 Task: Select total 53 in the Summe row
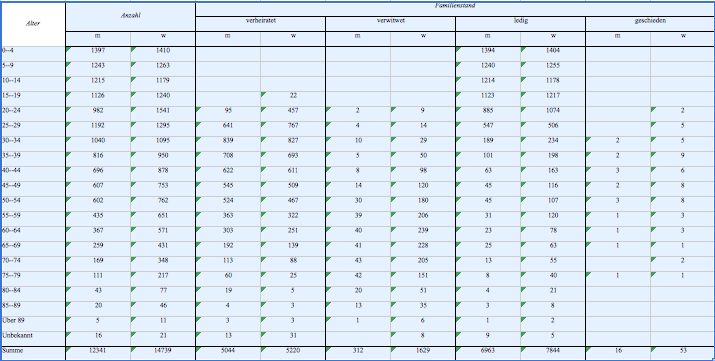pyautogui.click(x=683, y=354)
